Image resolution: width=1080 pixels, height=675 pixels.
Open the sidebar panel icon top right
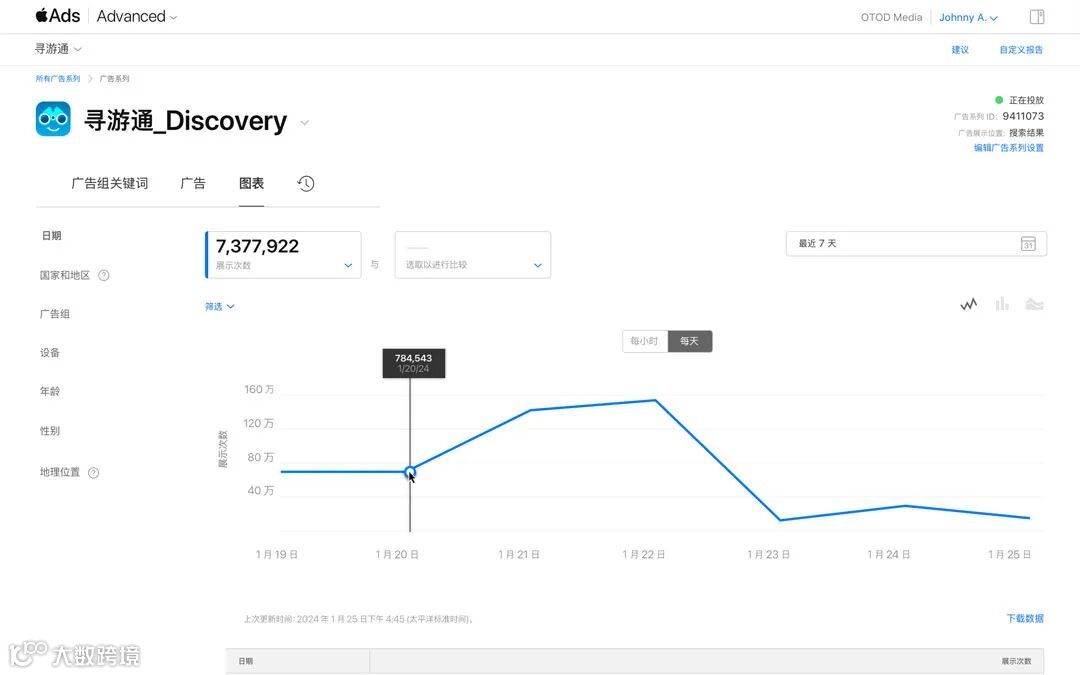pyautogui.click(x=1037, y=17)
